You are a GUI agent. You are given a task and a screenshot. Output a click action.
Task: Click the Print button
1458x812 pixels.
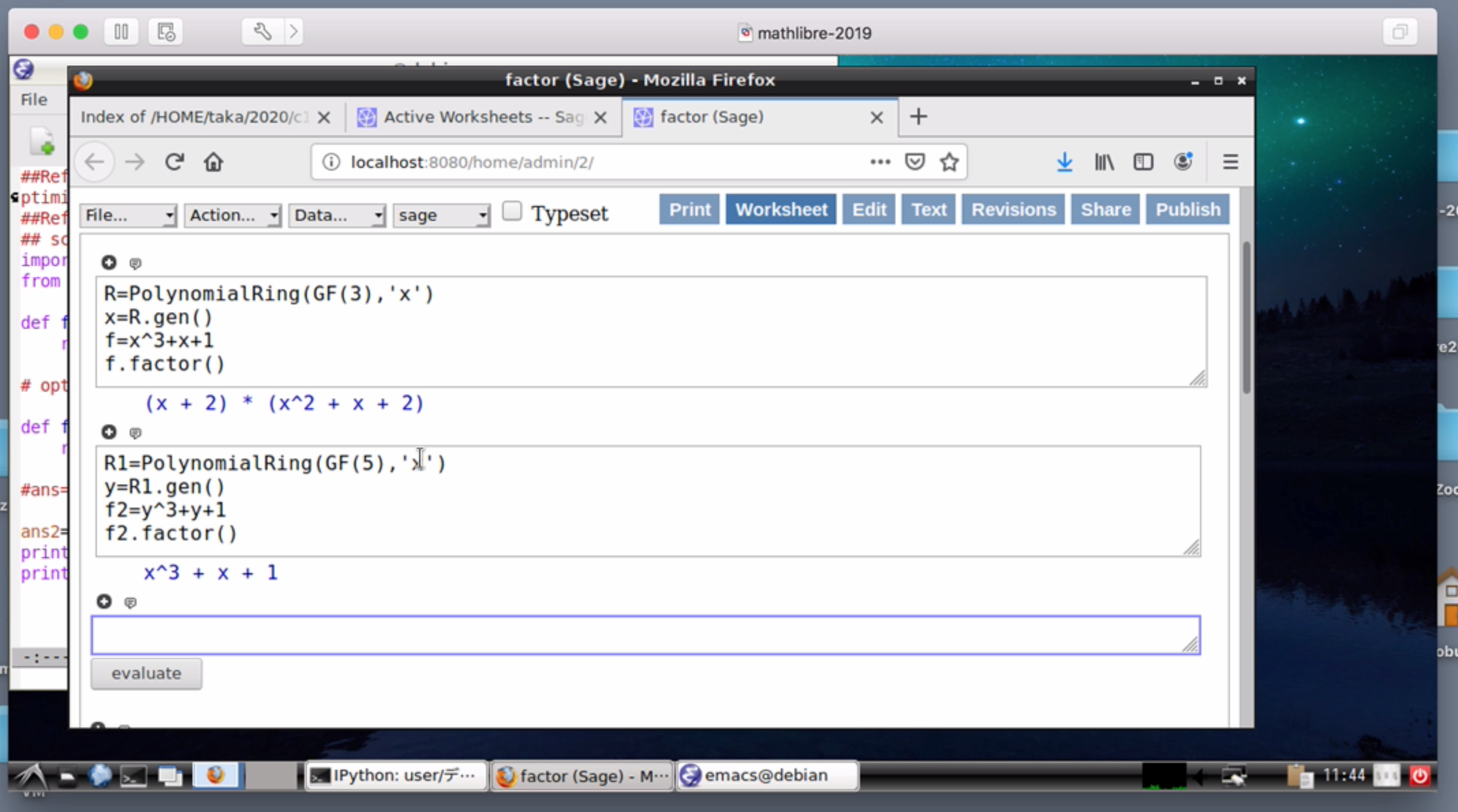click(x=689, y=209)
